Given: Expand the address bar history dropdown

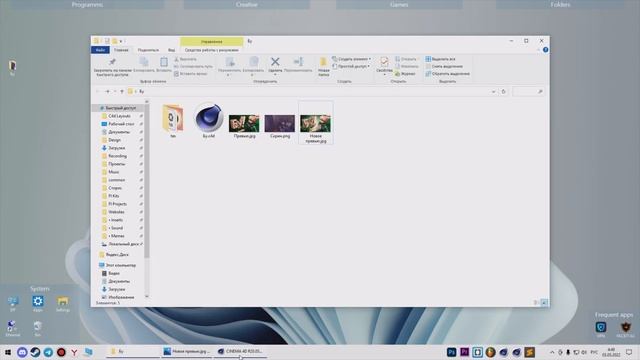Looking at the screenshot, I should 493,91.
